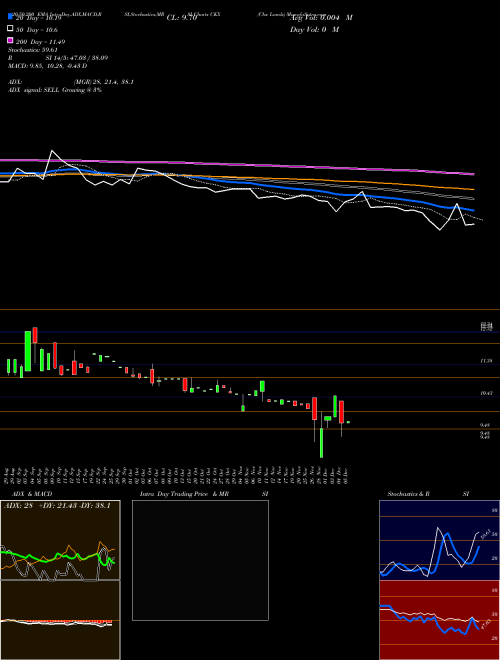Screen dimensions: 500x660
Task: Click the last red candlestick on the chart
Action: pos(342,412)
